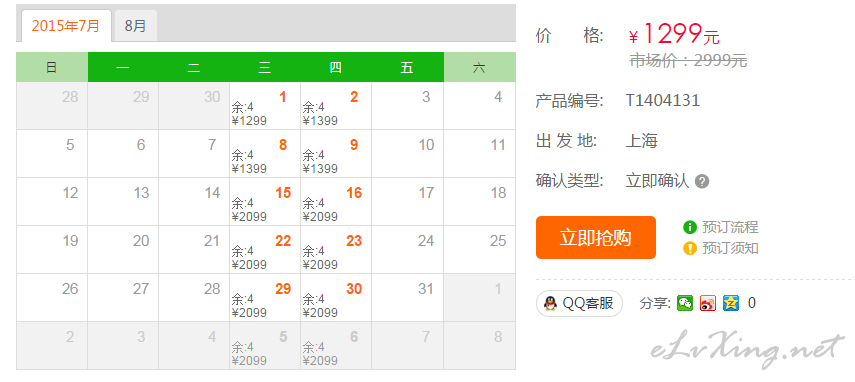This screenshot has width=855, height=382.
Task: Click the green info icon beside 预订流程
Action: (690, 227)
